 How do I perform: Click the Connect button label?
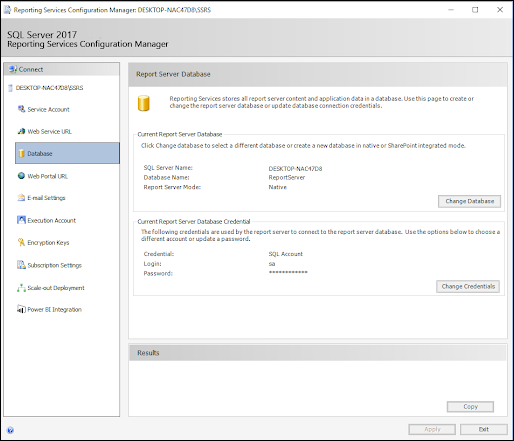[x=31, y=69]
